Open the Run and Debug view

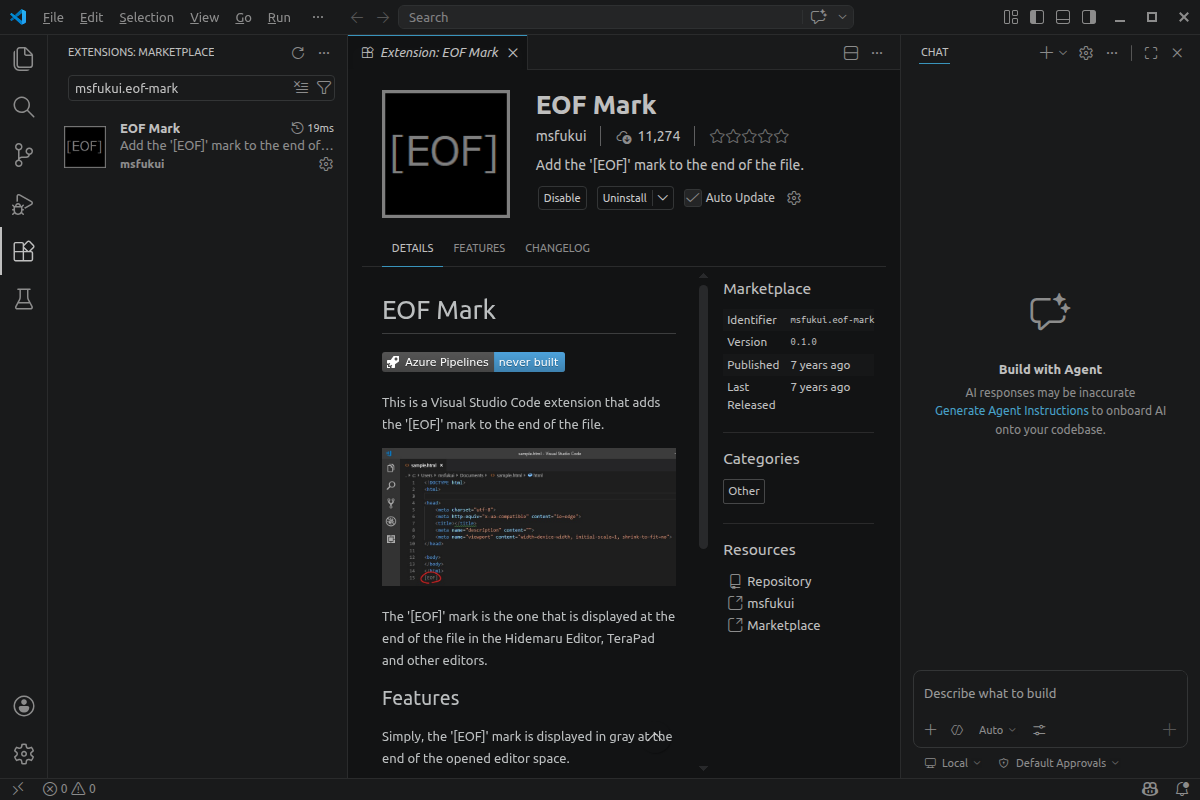[24, 203]
